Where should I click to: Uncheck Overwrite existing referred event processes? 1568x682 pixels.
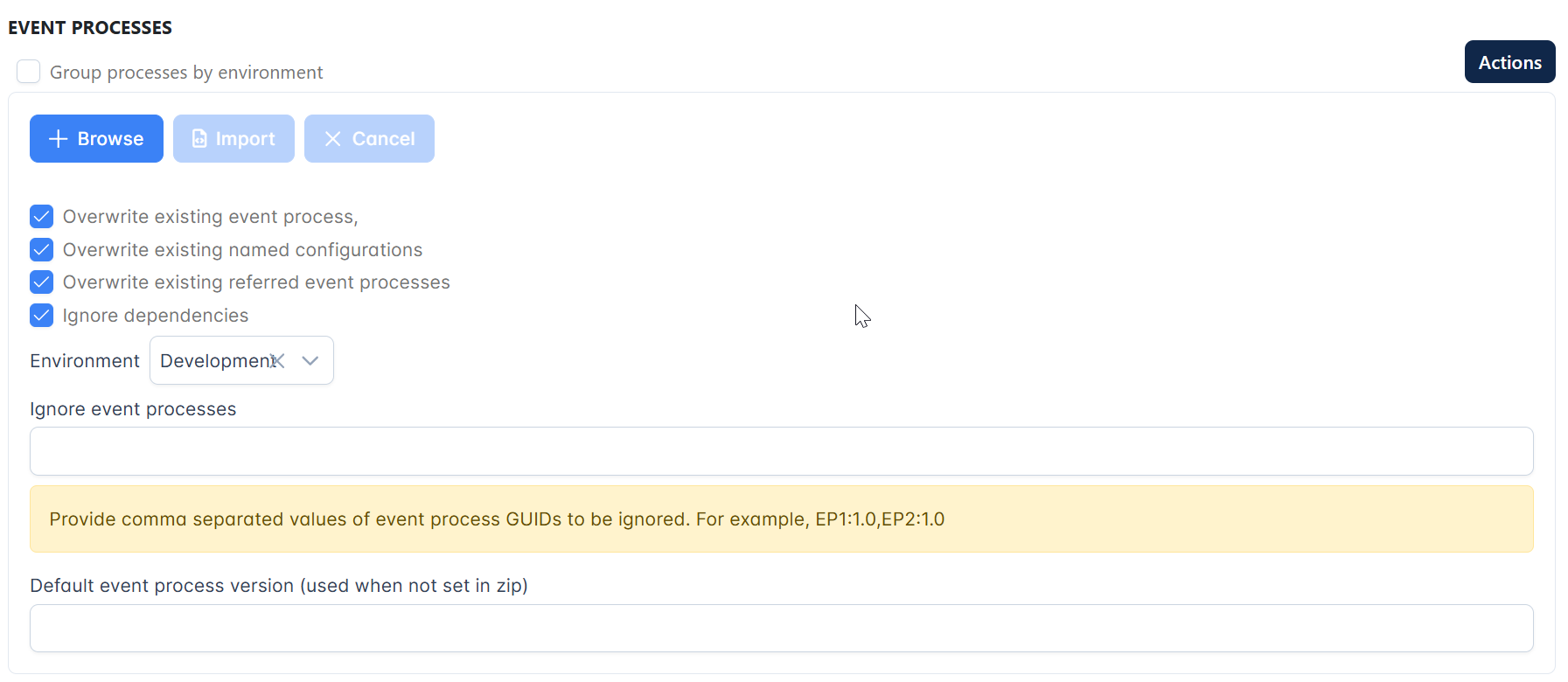pyautogui.click(x=41, y=282)
